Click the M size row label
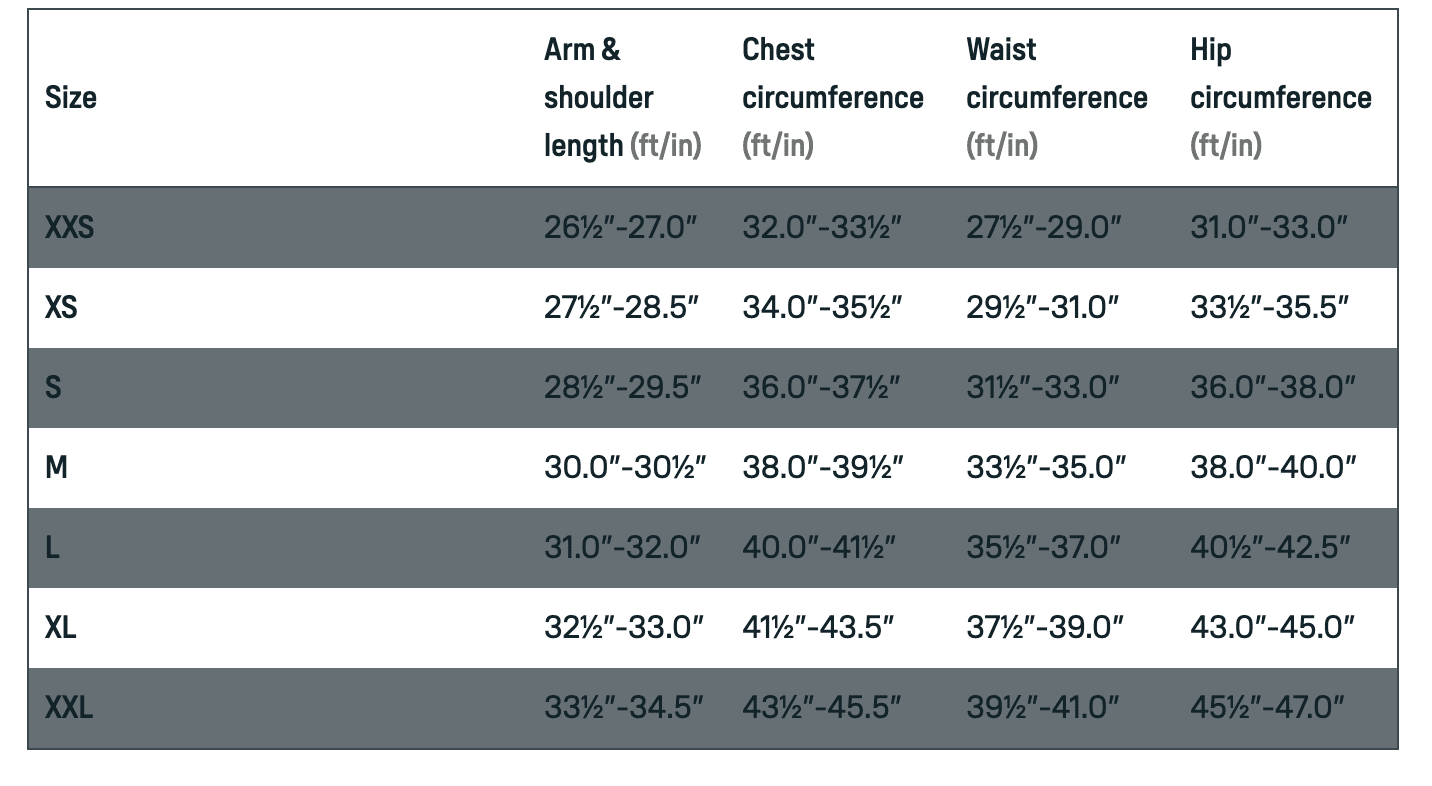 [x=56, y=467]
